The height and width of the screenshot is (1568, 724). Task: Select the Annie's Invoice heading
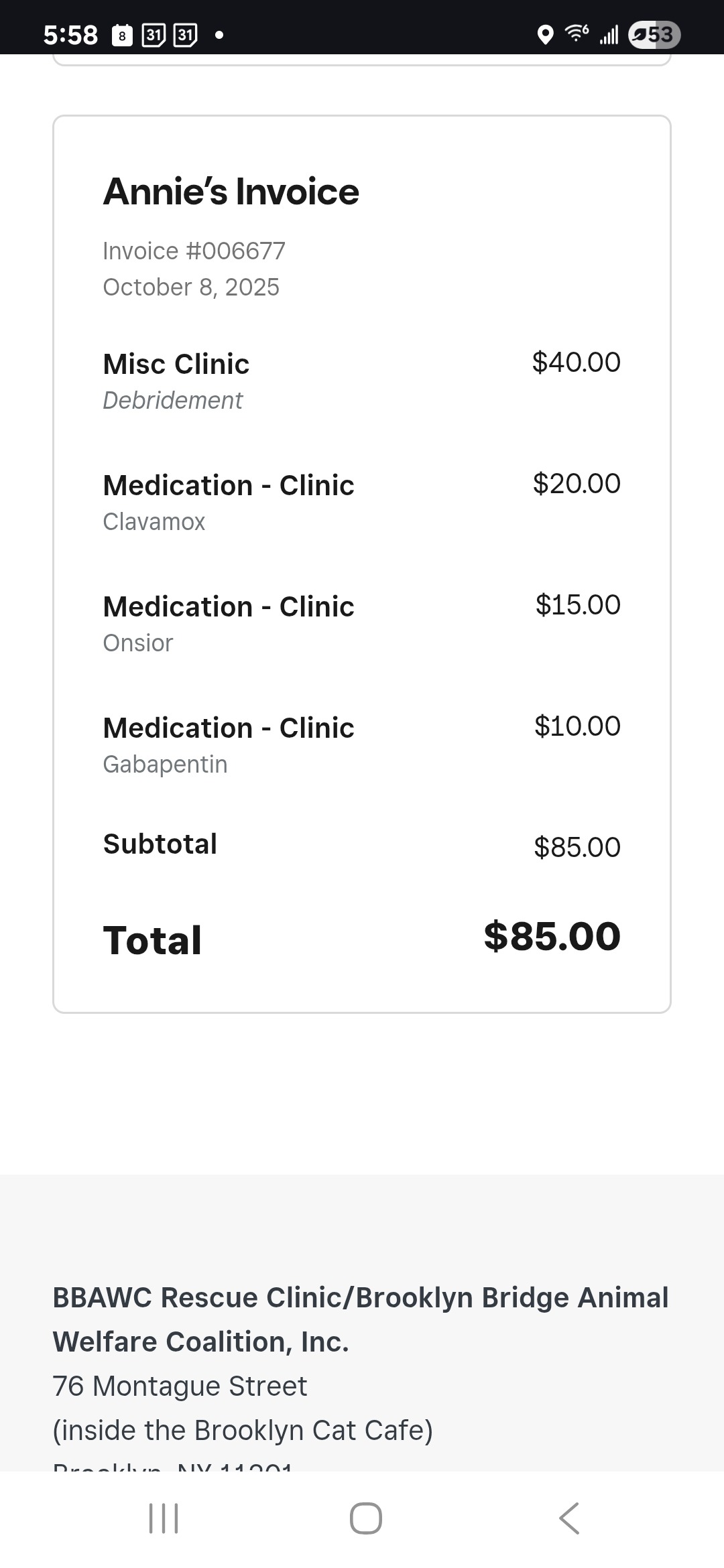[x=231, y=192]
